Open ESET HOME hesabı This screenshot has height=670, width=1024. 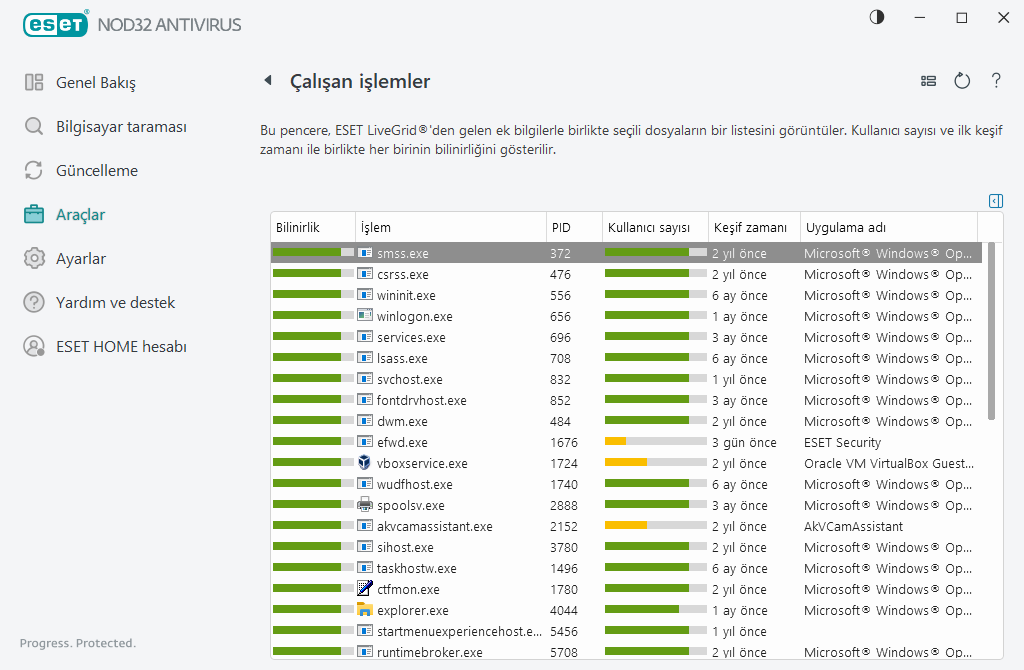[x=121, y=346]
